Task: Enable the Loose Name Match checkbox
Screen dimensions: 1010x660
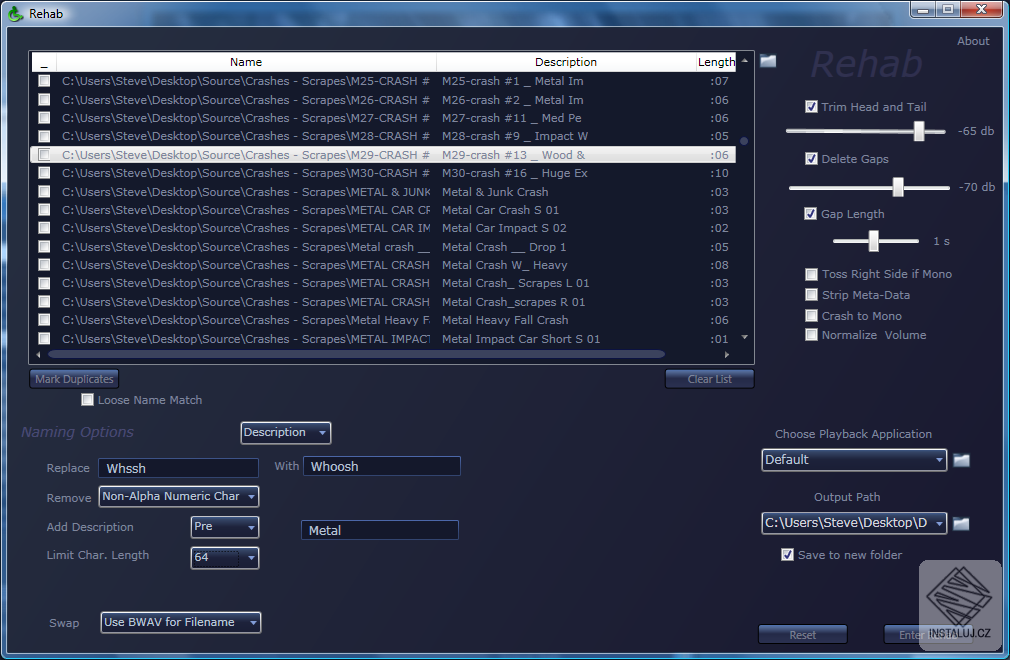Action: (x=88, y=400)
